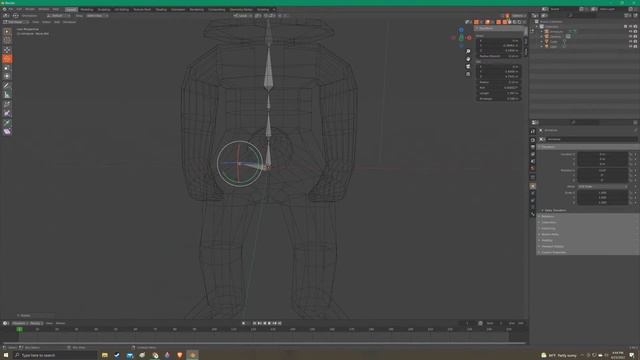Collapse first object row in Outliner
The image size is (640, 360).
click(x=542, y=31)
